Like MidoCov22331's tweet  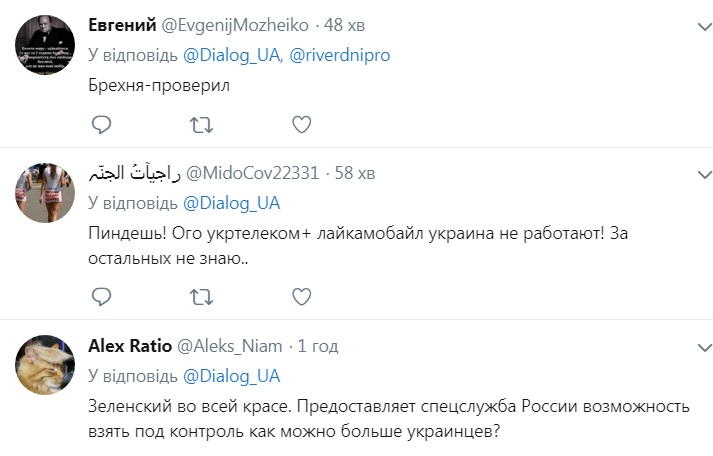[301, 296]
